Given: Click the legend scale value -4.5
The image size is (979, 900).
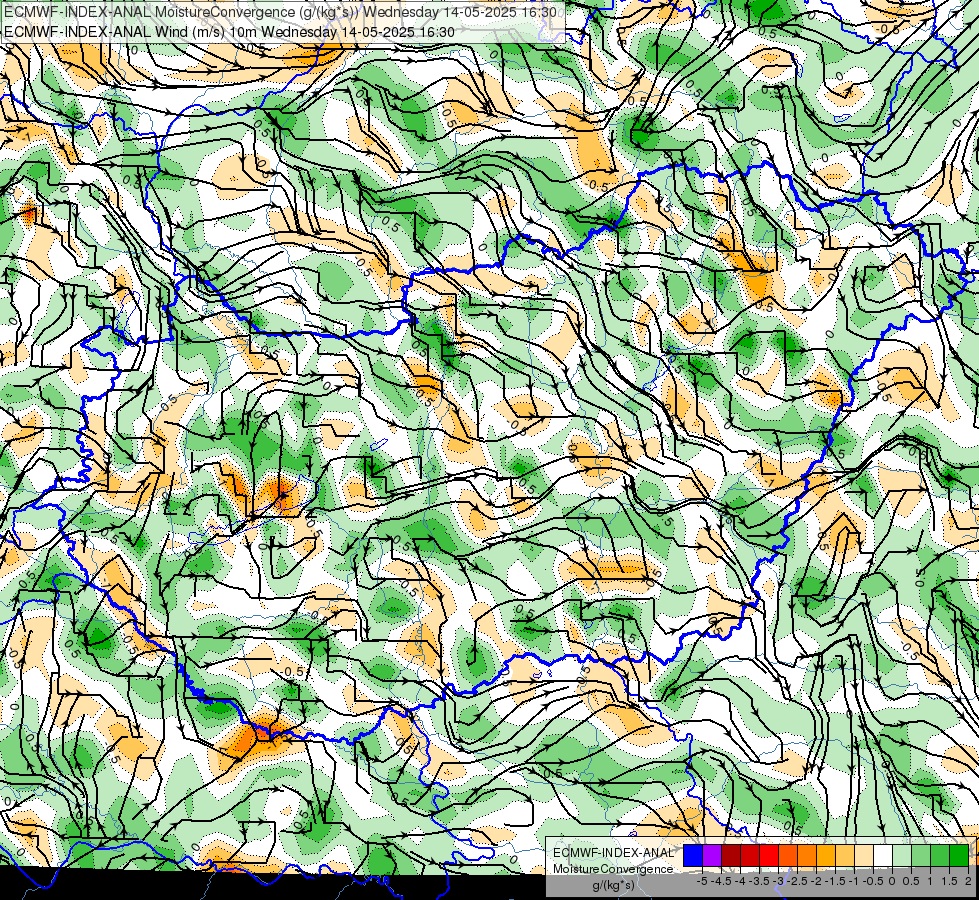Looking at the screenshot, I should (x=722, y=881).
